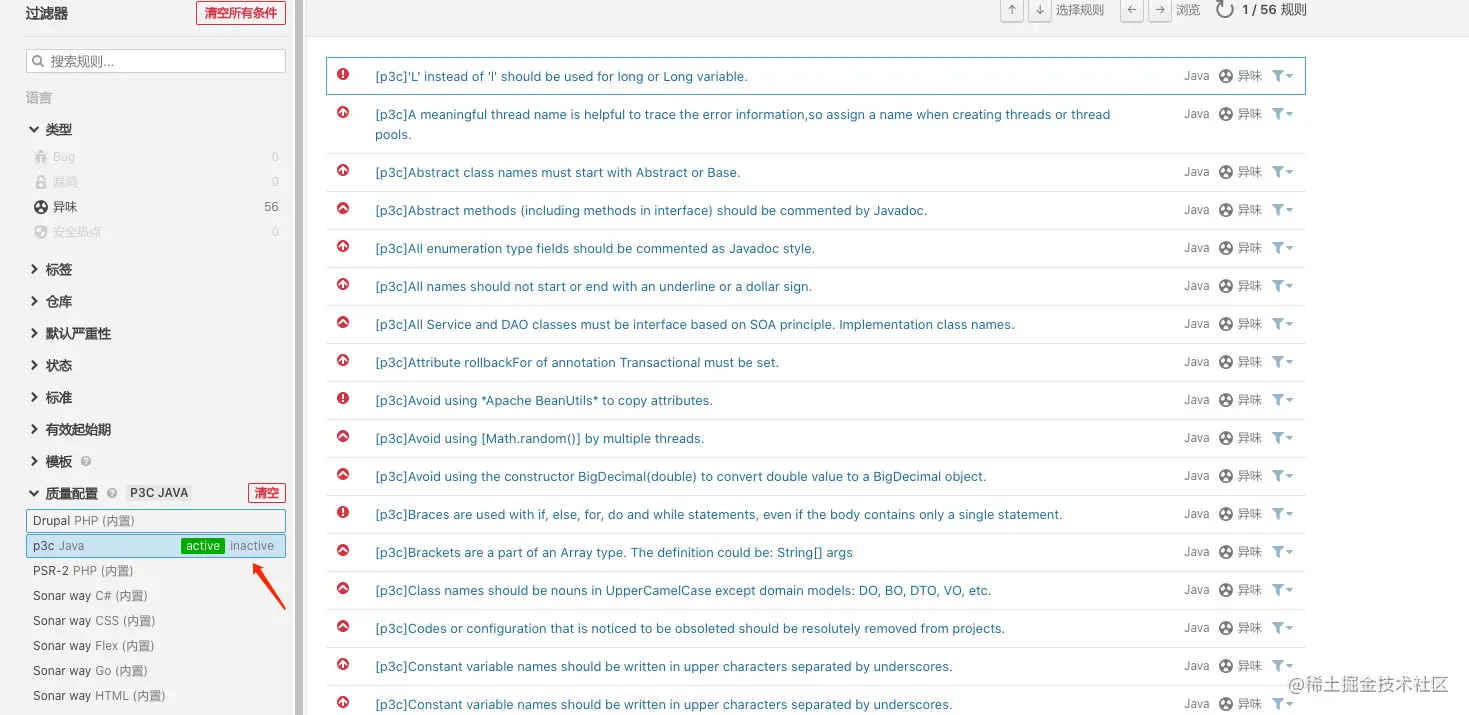
Task: Click the 漏洞 lock icon
Action: 41,182
